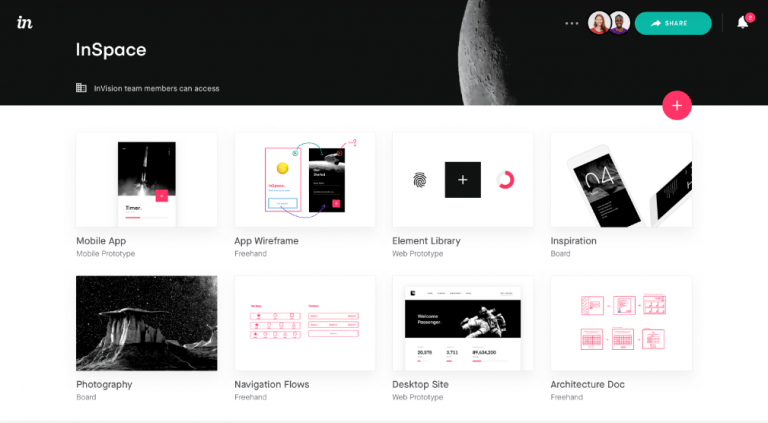The height and width of the screenshot is (423, 768).
Task: Click the InVision logo icon
Action: pos(24,23)
